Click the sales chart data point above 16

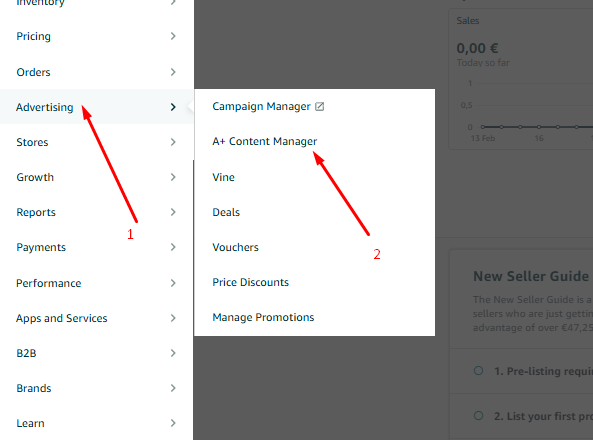point(539,127)
